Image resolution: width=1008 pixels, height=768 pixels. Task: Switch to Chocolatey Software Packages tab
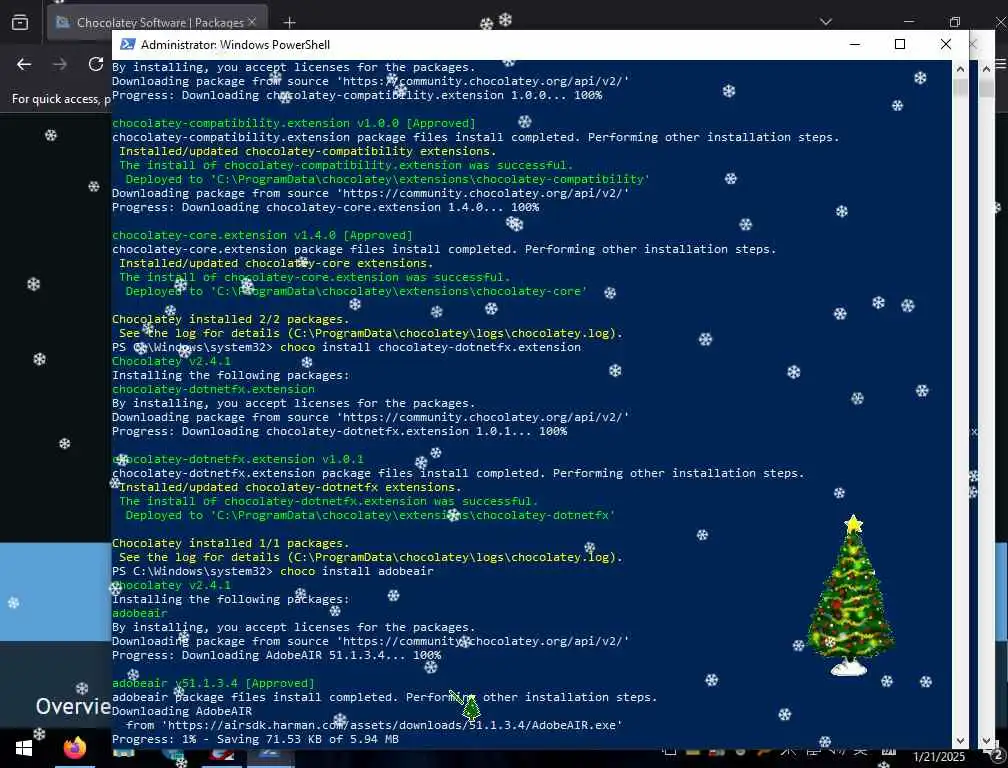[158, 22]
